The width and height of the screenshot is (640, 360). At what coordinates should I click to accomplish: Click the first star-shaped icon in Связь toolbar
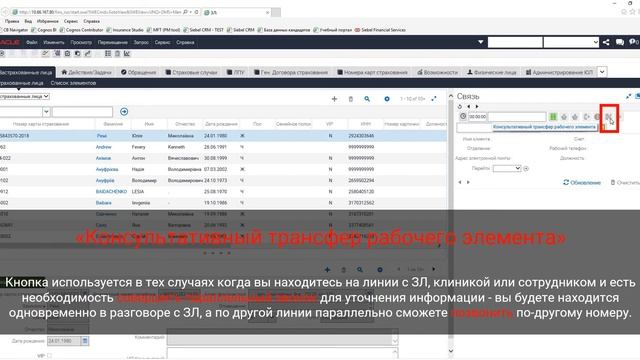click(x=564, y=117)
